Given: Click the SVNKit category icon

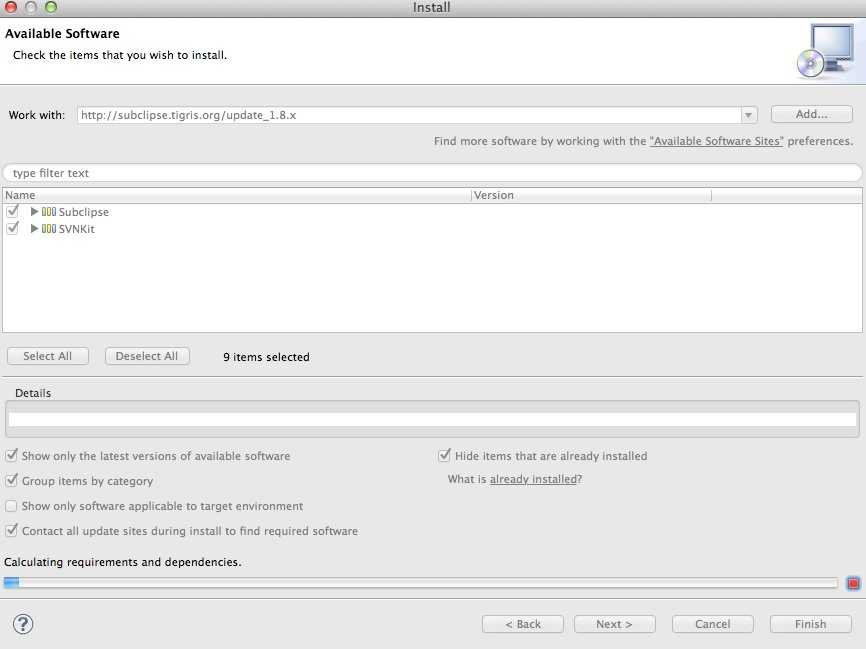Looking at the screenshot, I should click(49, 229).
